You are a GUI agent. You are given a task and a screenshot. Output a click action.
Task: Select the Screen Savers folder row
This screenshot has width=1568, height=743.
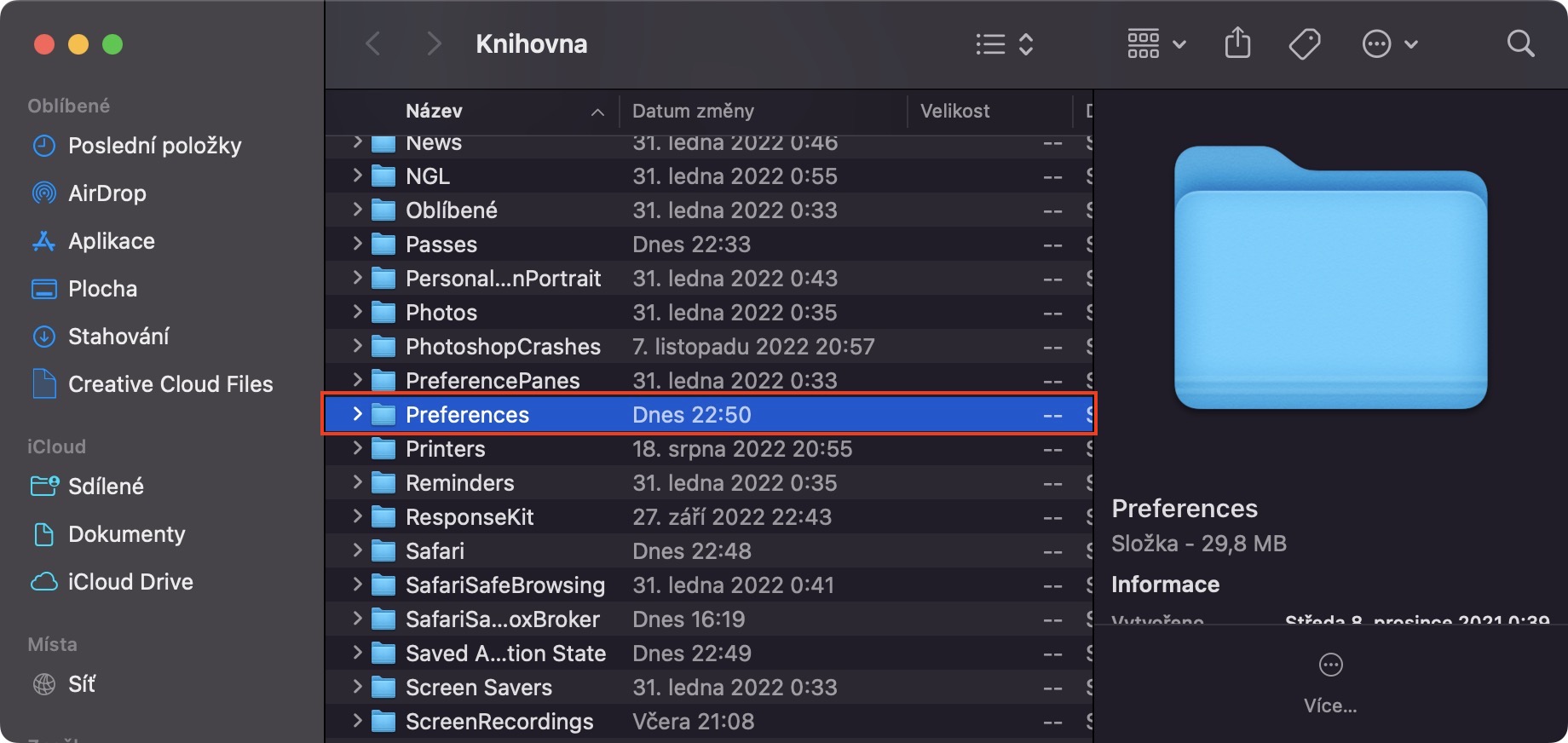(479, 688)
